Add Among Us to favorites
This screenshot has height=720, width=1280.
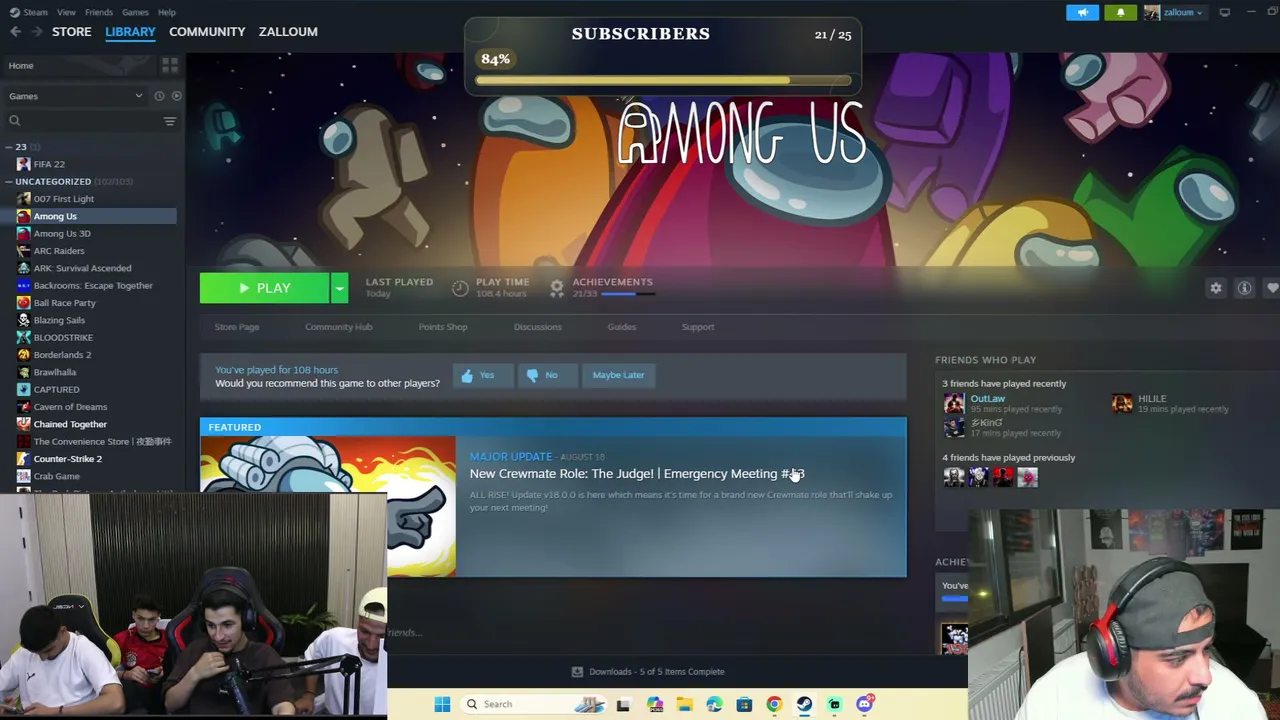[1272, 288]
